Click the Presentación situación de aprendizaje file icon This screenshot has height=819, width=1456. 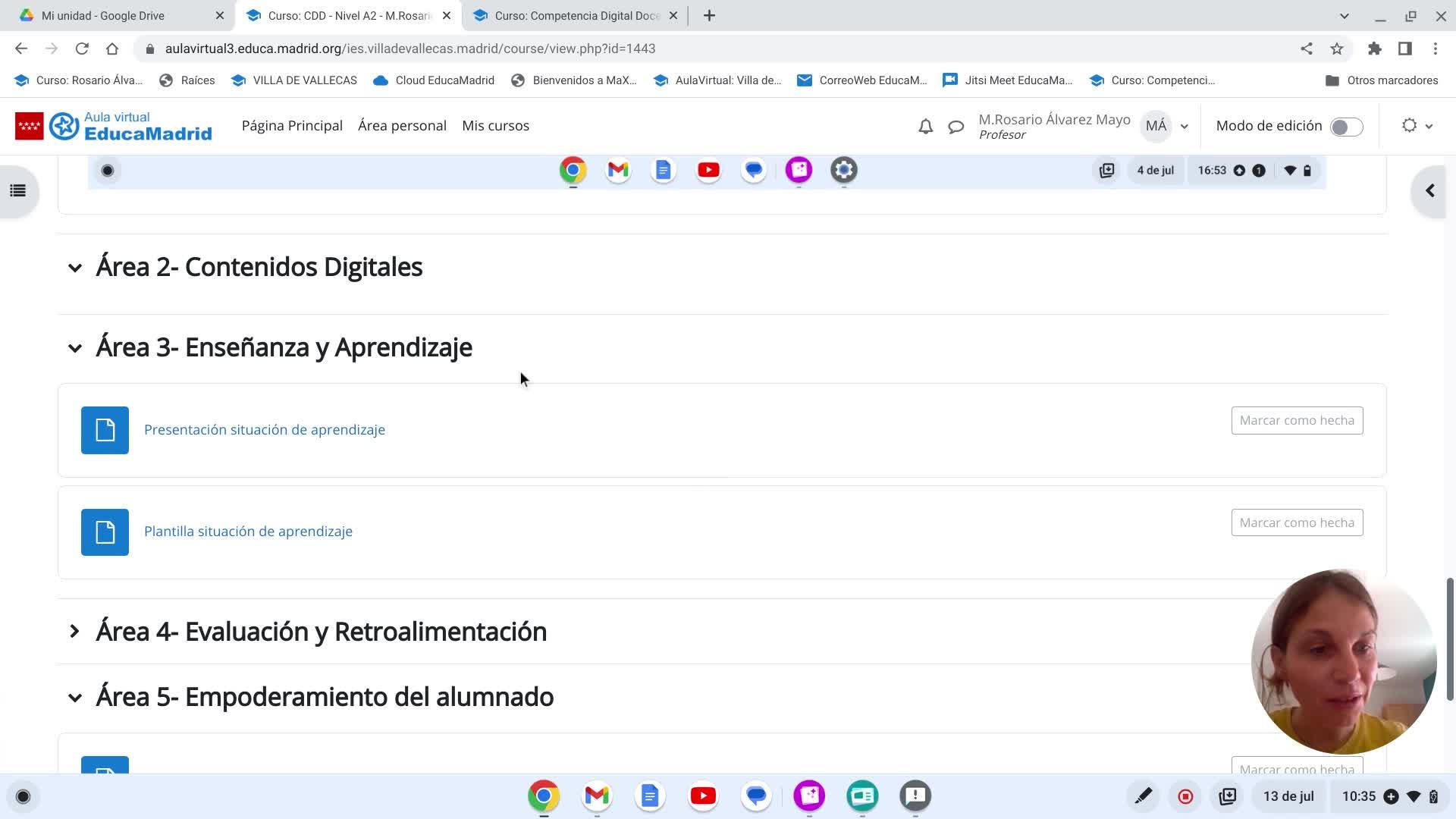(105, 430)
